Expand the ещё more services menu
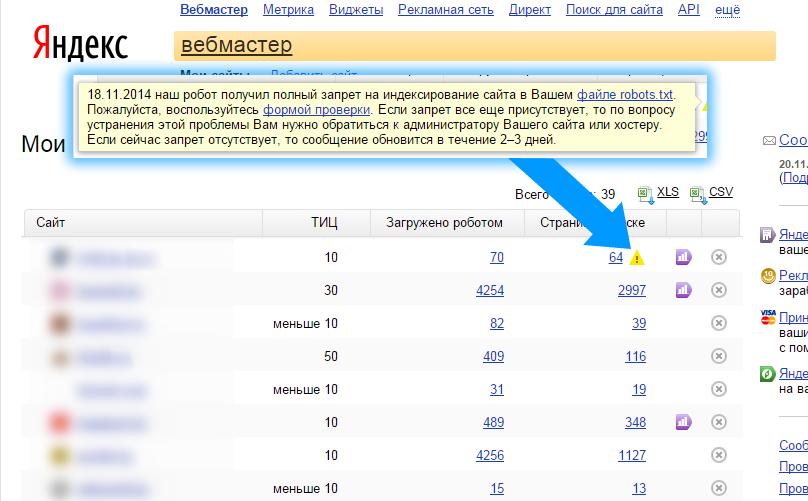 [x=728, y=10]
